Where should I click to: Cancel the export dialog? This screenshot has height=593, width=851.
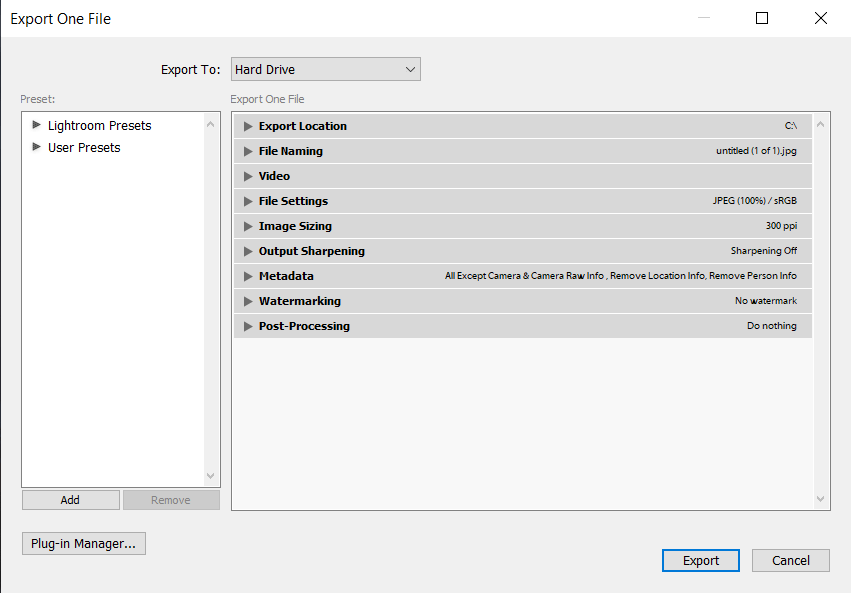click(x=790, y=560)
